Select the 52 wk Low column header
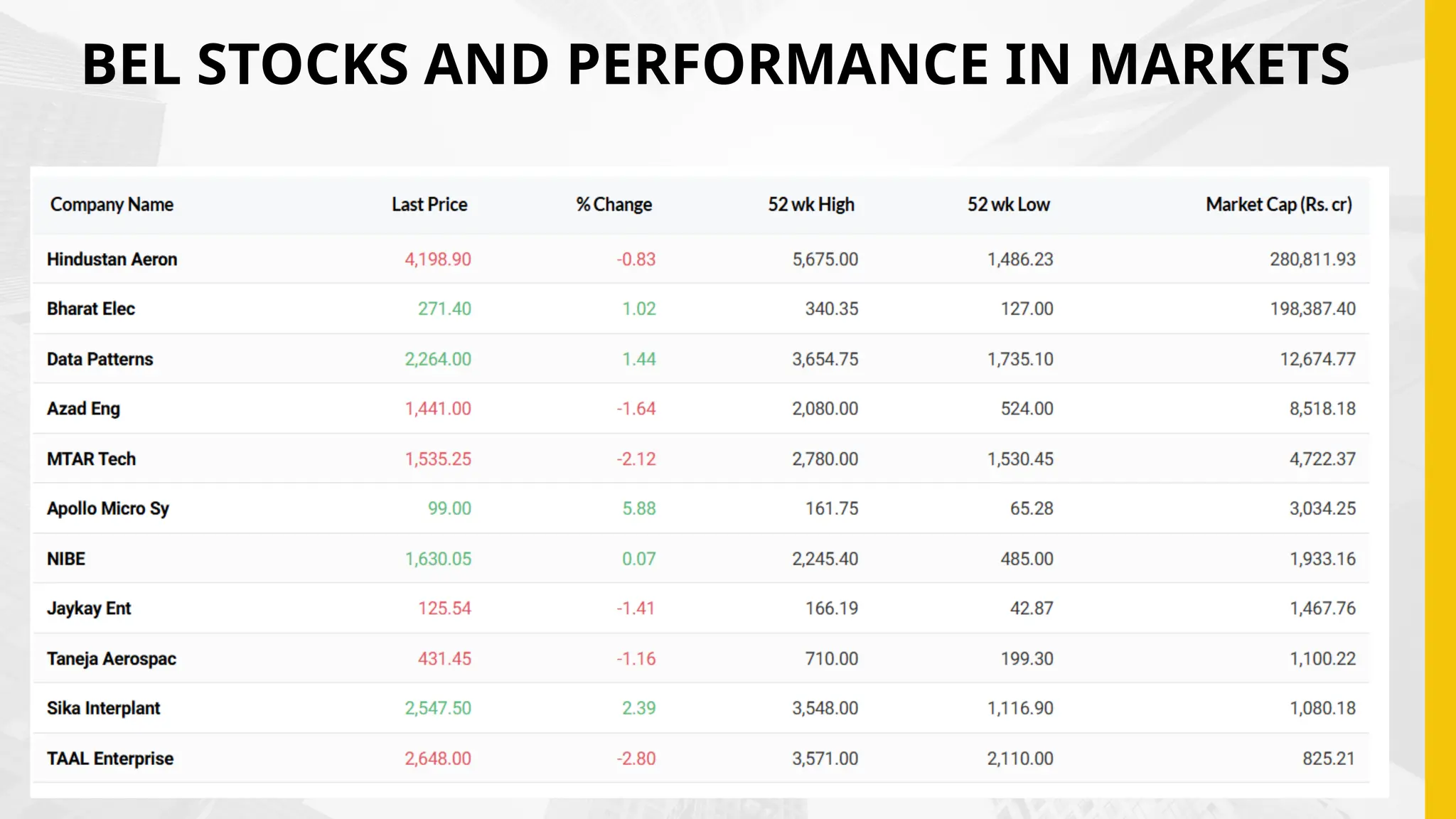The height and width of the screenshot is (819, 1456). 1008,205
